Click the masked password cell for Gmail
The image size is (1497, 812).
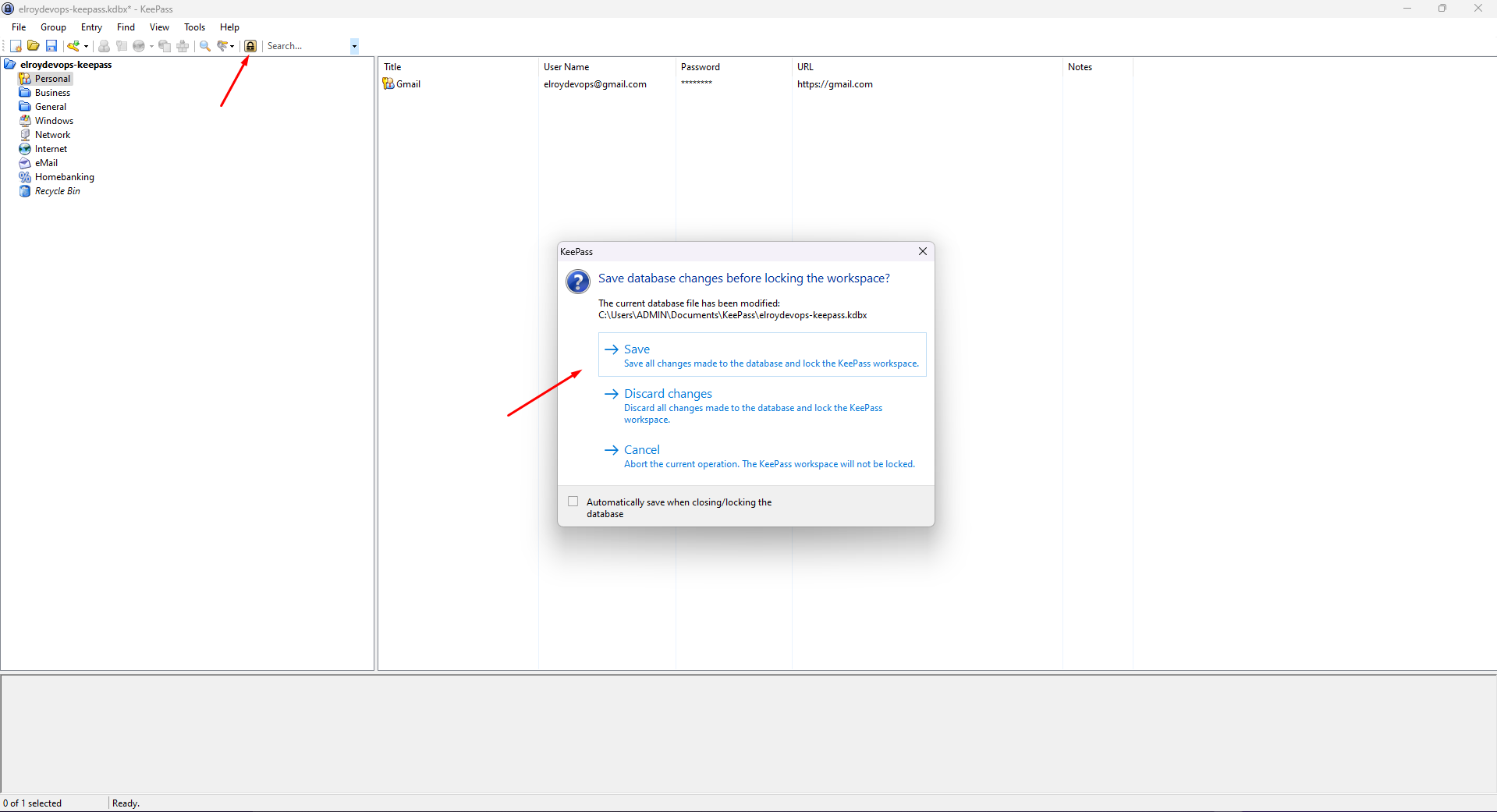point(697,83)
